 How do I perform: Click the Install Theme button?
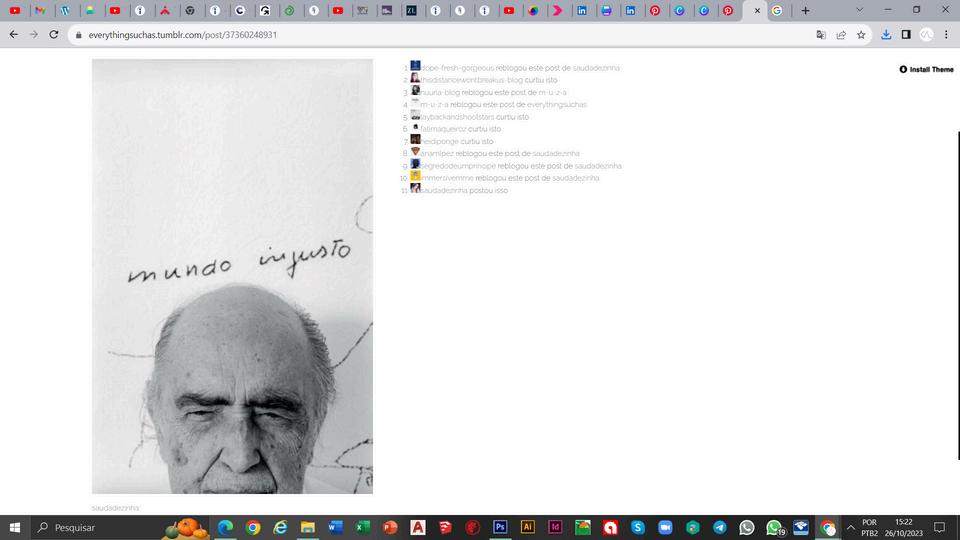(926, 69)
